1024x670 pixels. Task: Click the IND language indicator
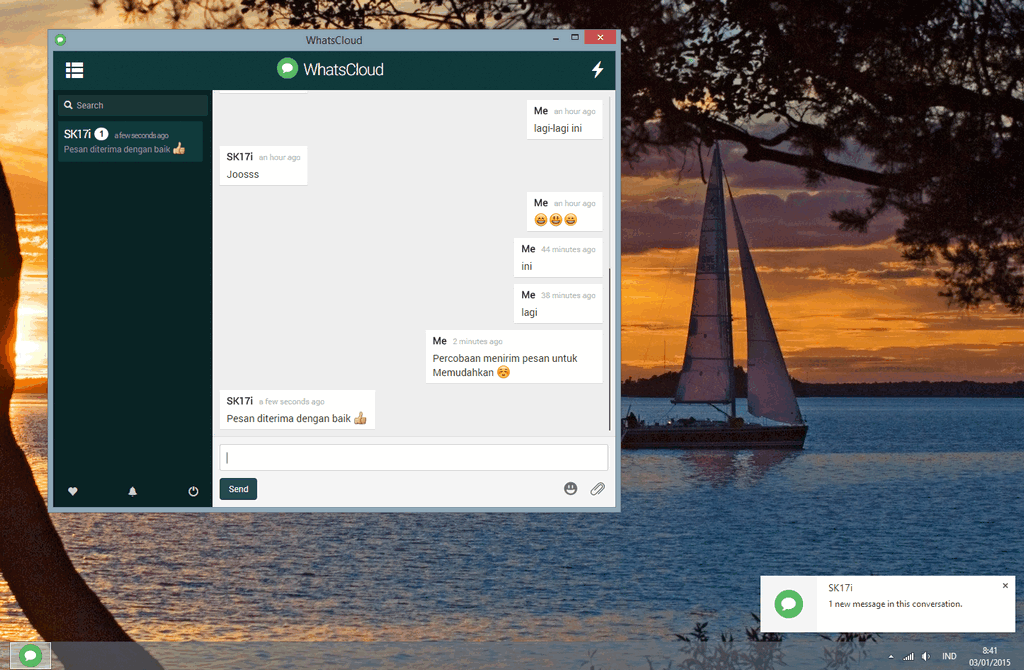[x=949, y=656]
